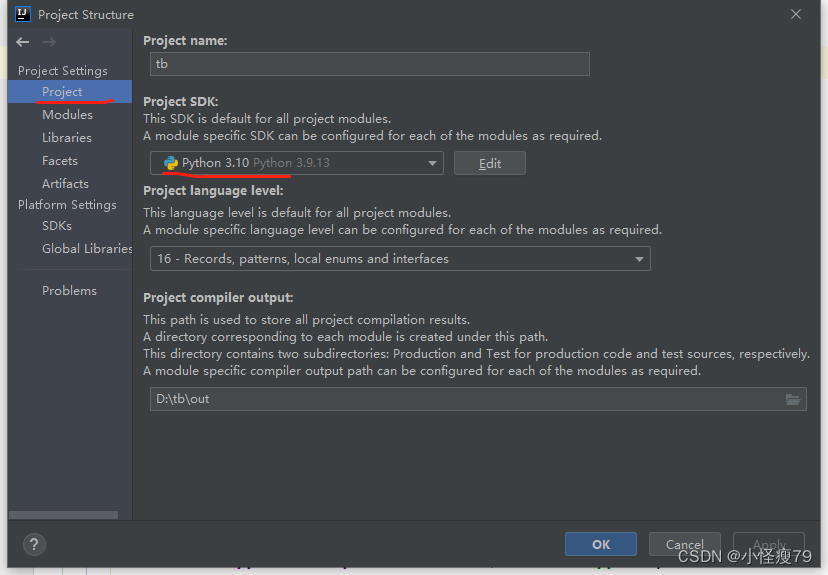828x575 pixels.
Task: Browse compiler output folder icon
Action: pos(793,399)
